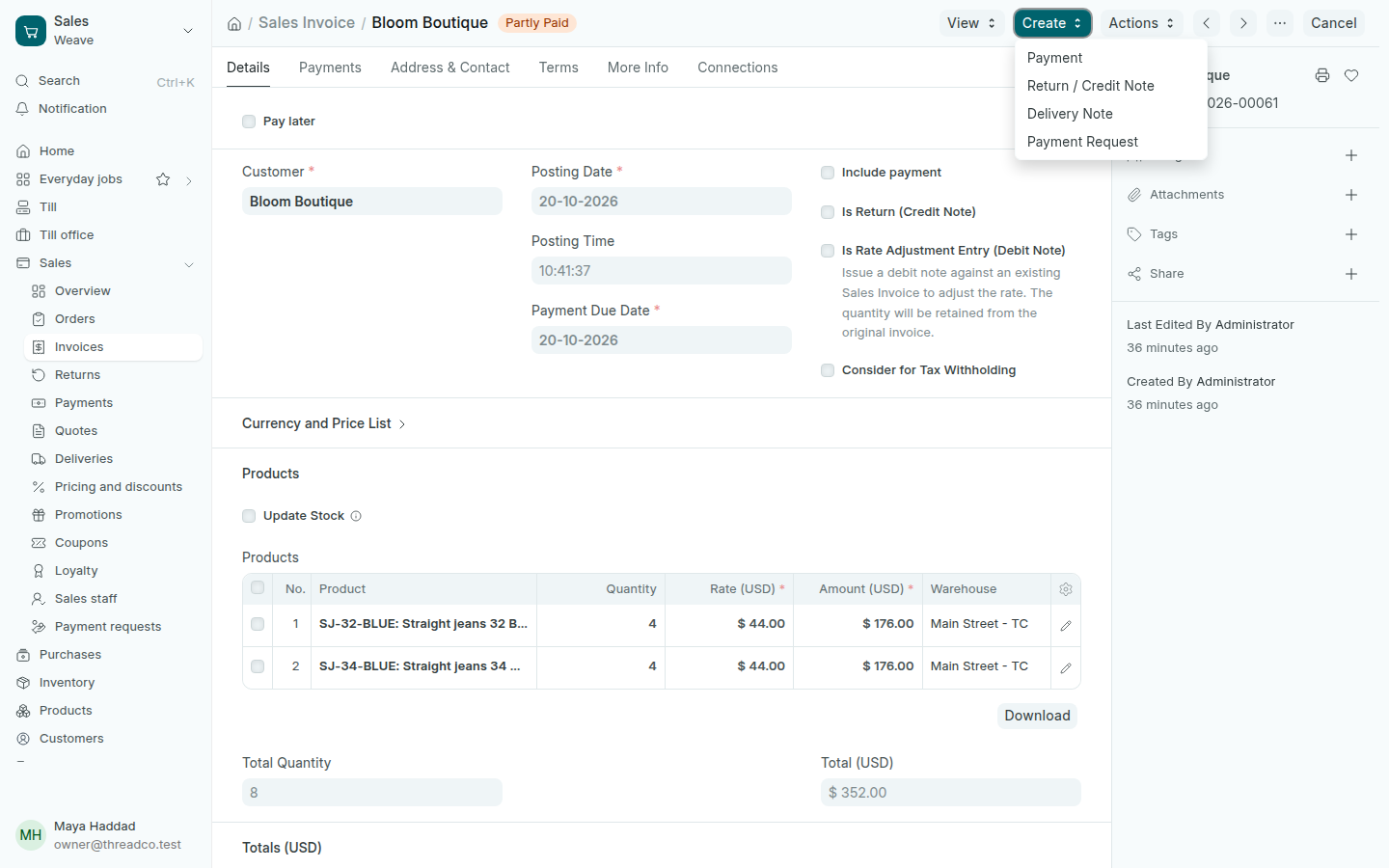Click the Customer field Bloom Boutique
The width and height of the screenshot is (1389, 868).
pos(372,202)
